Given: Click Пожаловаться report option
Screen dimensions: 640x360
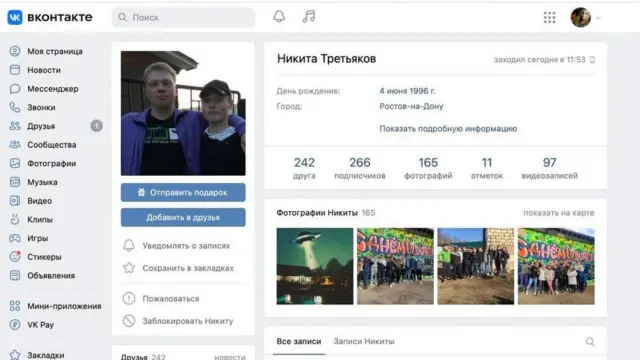Looking at the screenshot, I should (171, 299).
